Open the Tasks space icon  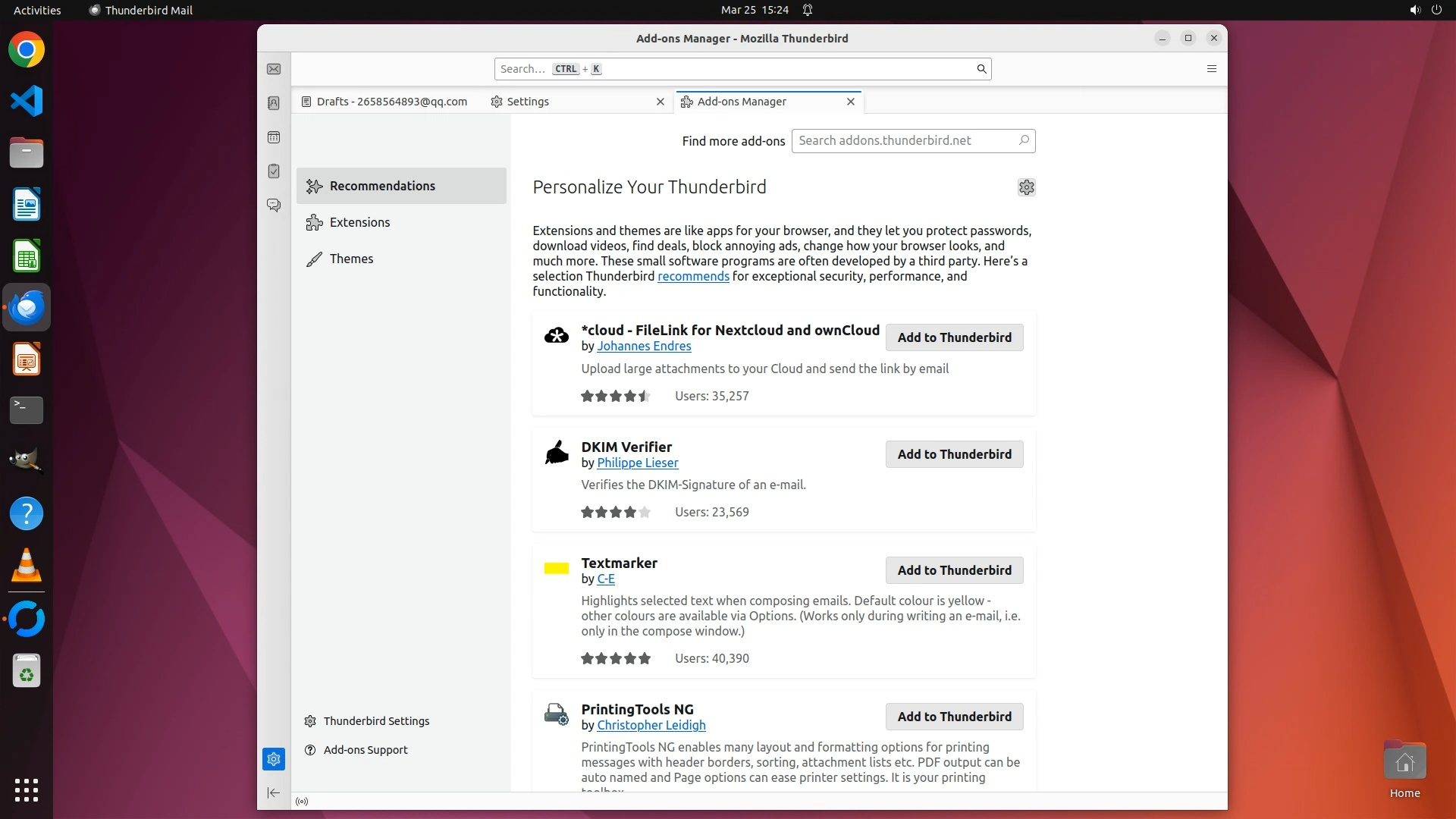coord(274,171)
